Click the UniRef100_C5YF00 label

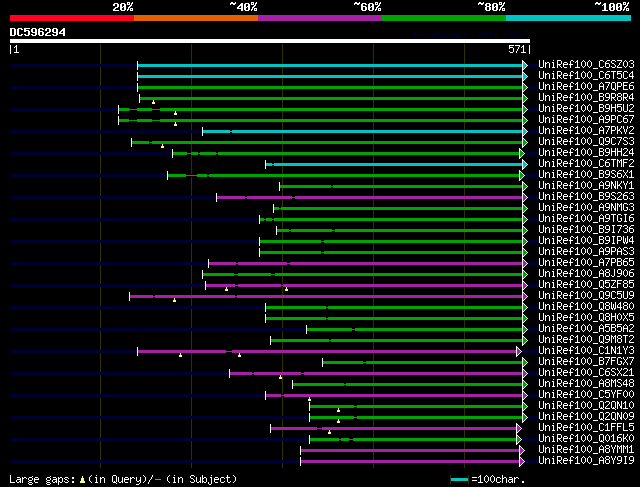[586, 395]
